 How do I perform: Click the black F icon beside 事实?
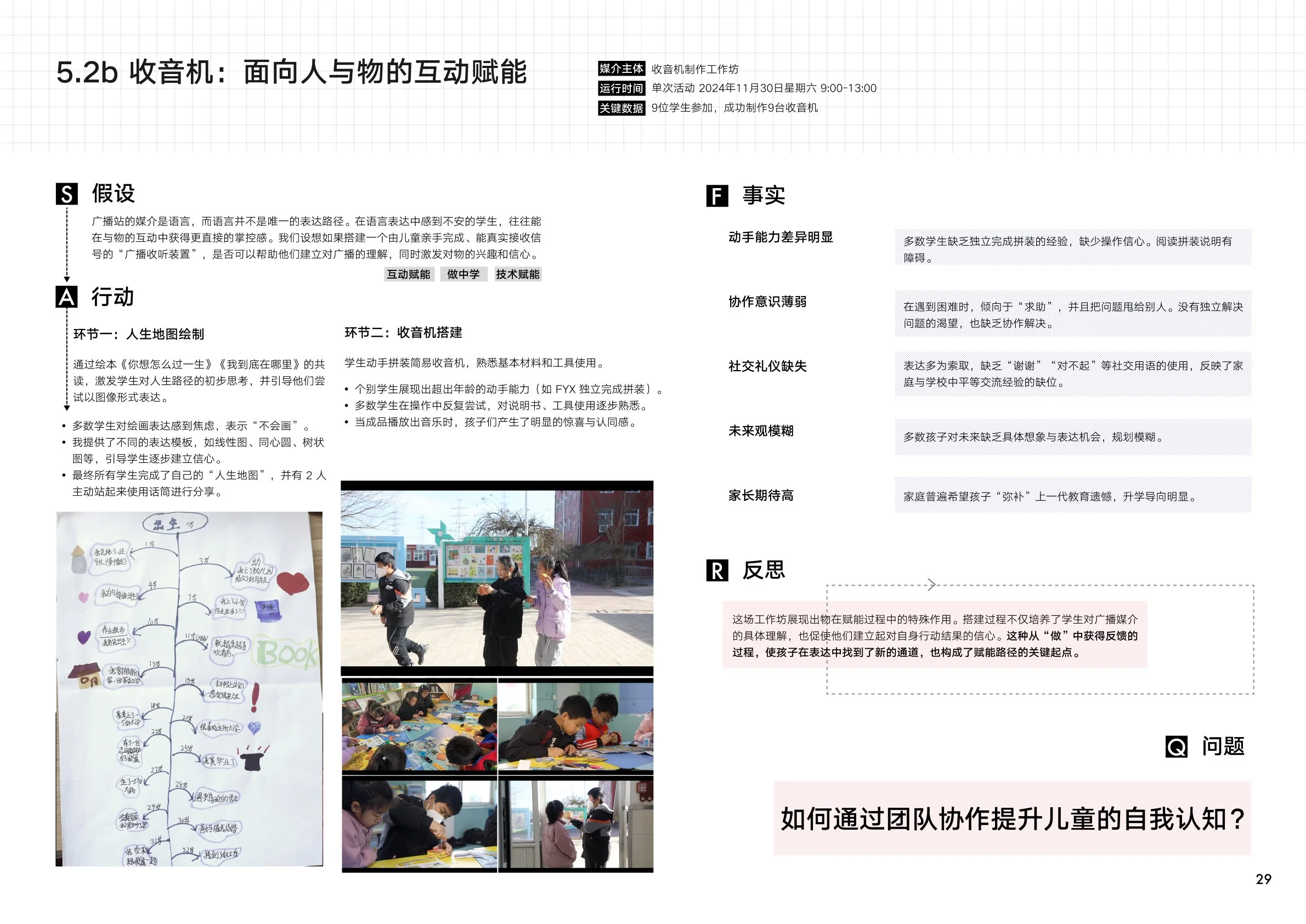(717, 196)
